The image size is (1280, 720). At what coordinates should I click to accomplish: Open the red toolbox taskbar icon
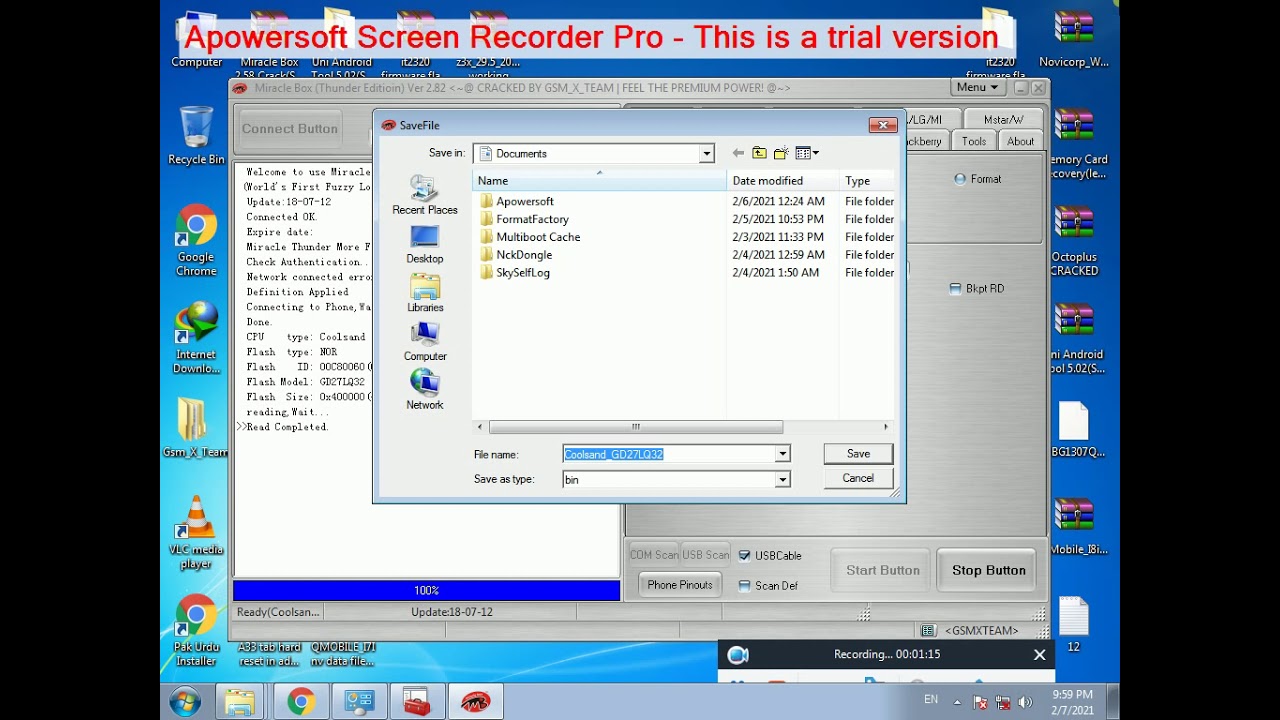(x=417, y=702)
